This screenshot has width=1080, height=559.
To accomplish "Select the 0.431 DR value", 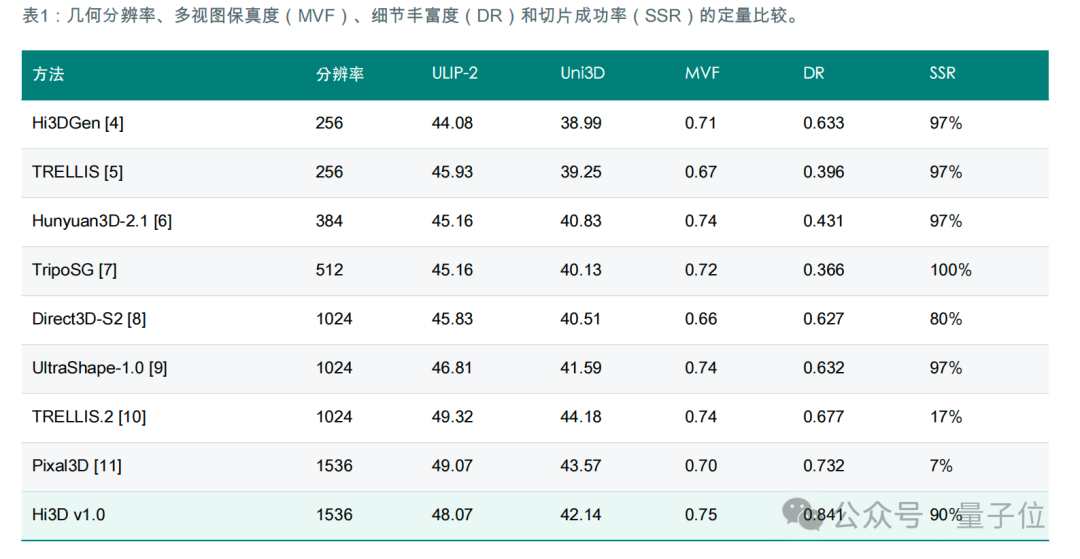I will 823,221.
